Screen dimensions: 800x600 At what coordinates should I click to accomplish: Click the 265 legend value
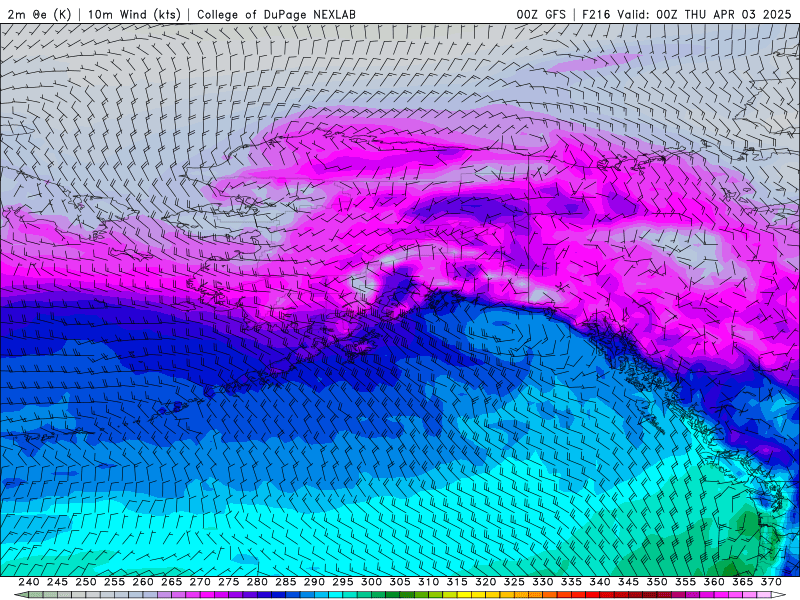pyautogui.click(x=171, y=582)
